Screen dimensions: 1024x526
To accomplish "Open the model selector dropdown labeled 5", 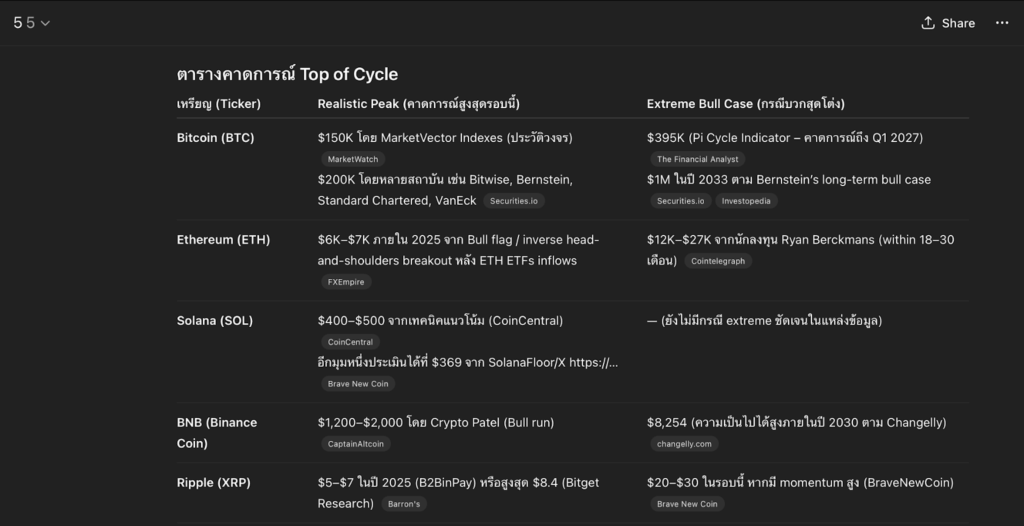I will [32, 23].
